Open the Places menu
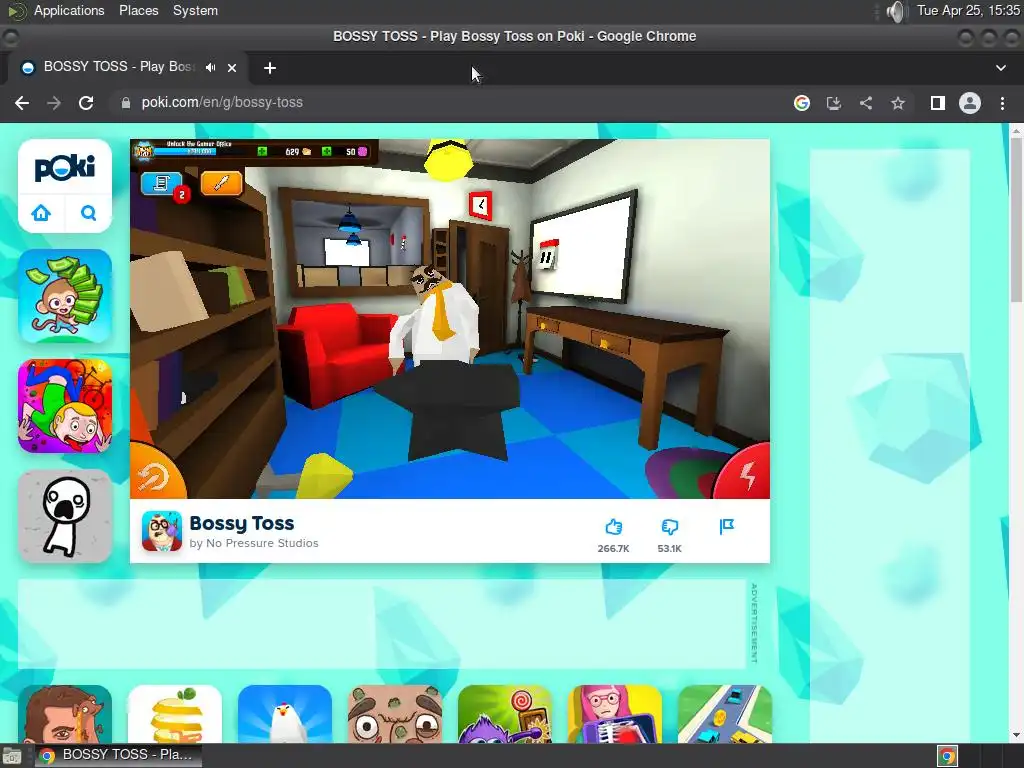The image size is (1024, 768). click(138, 10)
